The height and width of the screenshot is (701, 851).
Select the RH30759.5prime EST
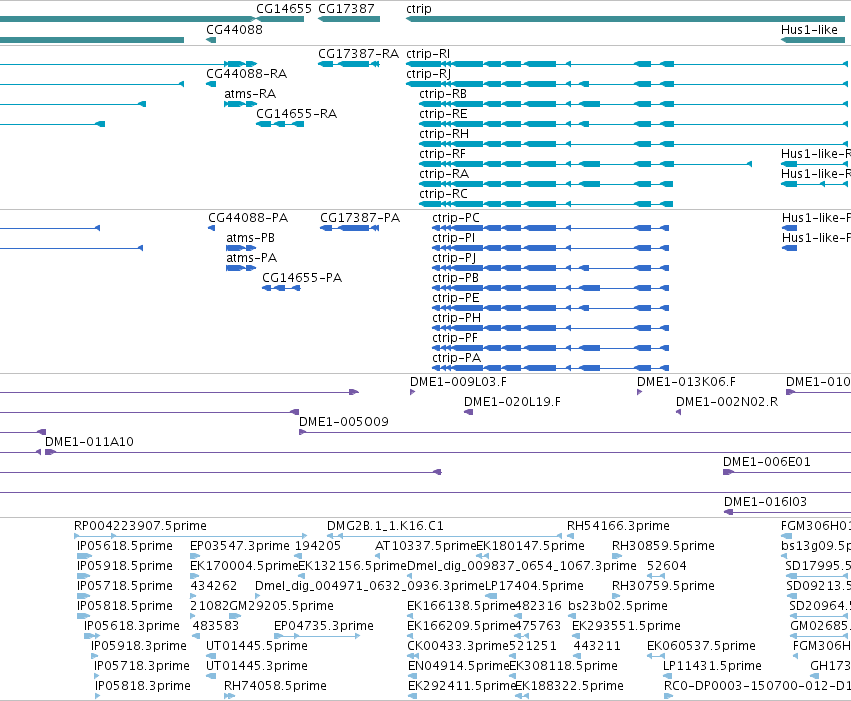pyautogui.click(x=617, y=596)
